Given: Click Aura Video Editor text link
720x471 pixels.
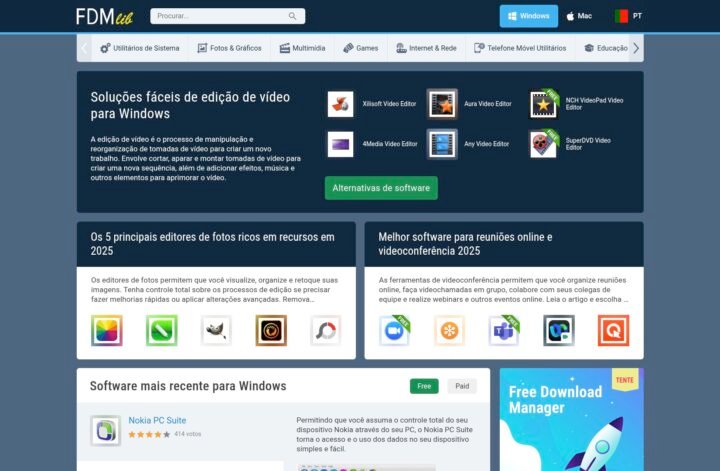Looking at the screenshot, I should coord(488,104).
